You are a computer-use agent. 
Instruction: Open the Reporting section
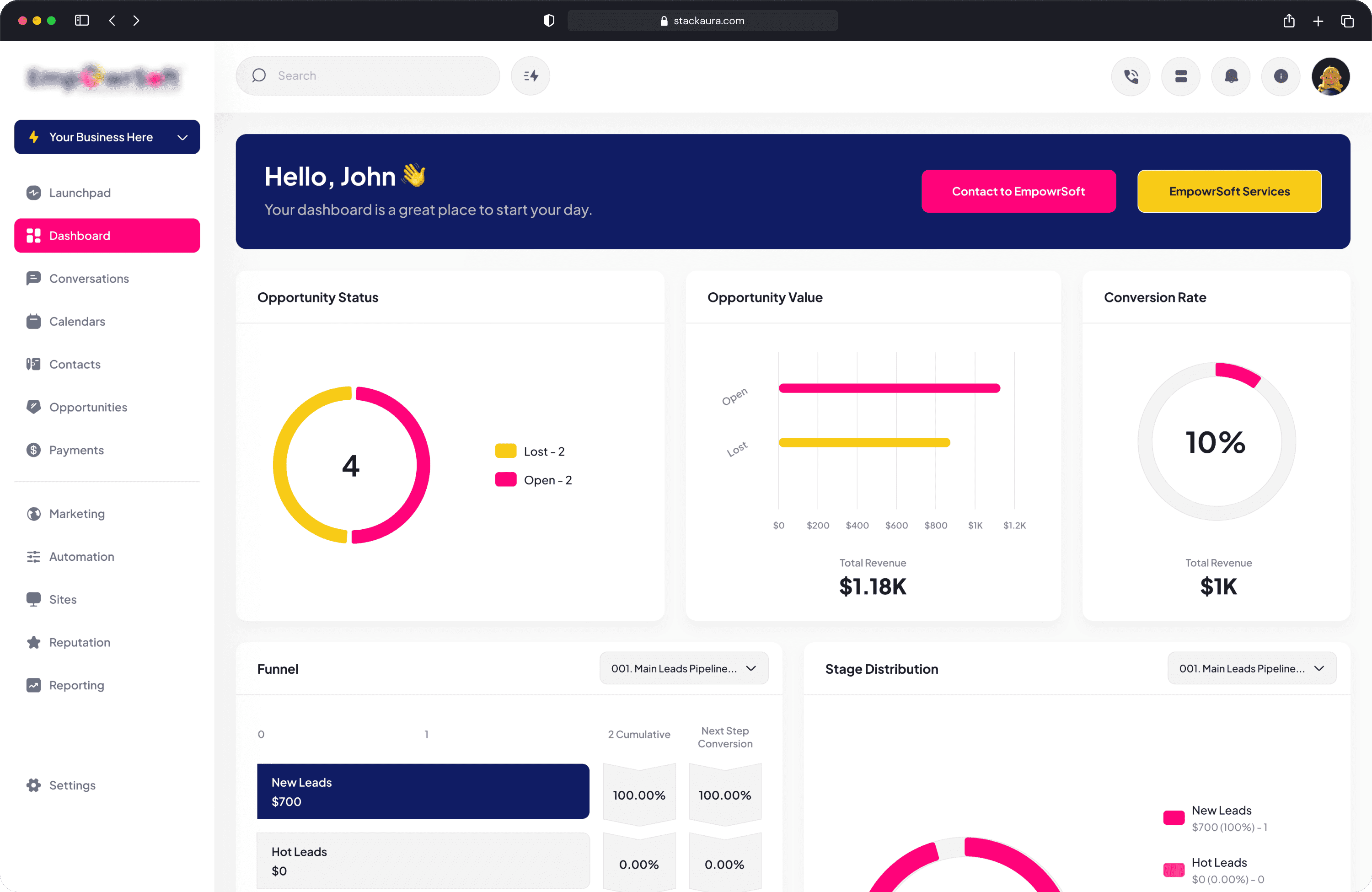tap(76, 685)
